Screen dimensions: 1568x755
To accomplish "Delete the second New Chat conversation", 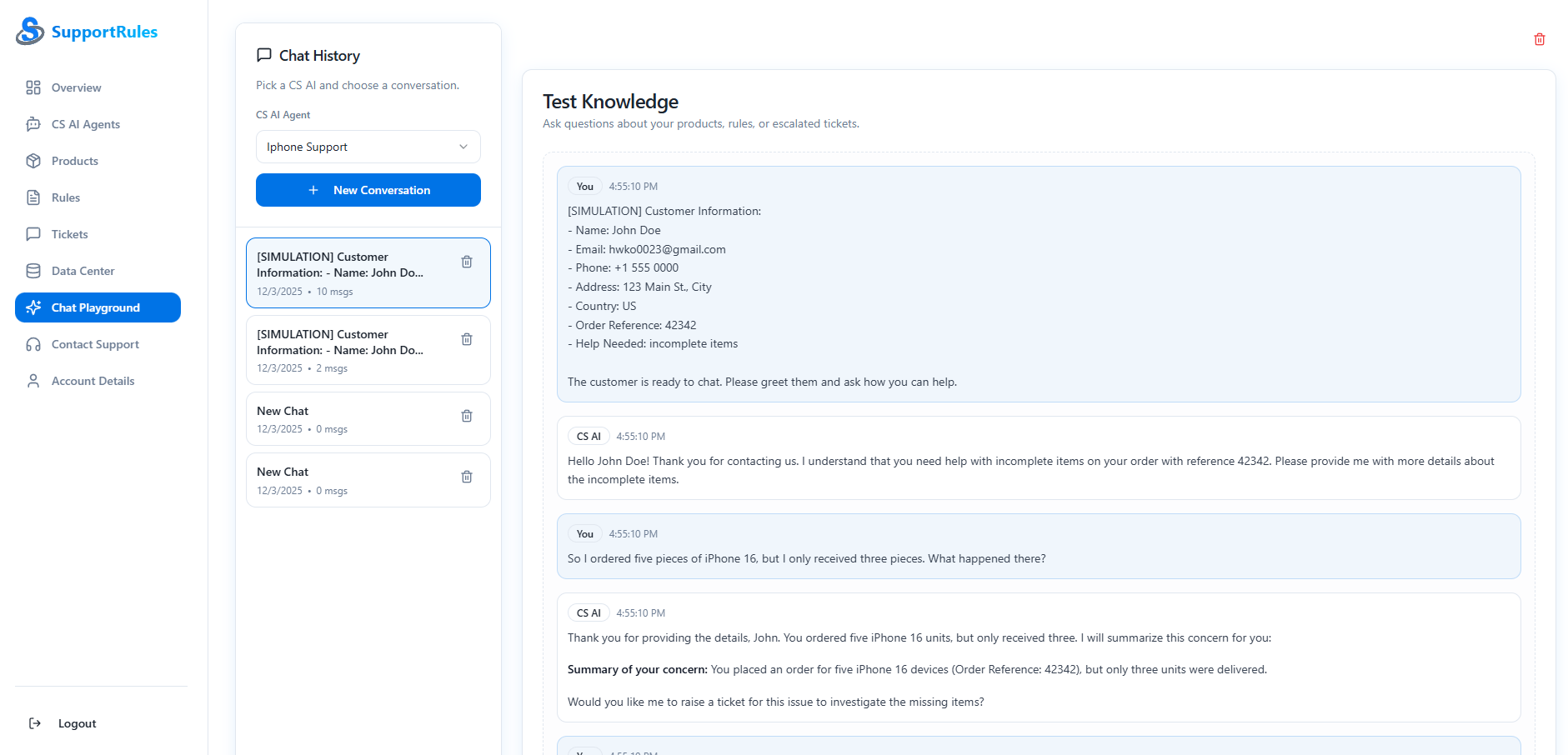I will 466,476.
